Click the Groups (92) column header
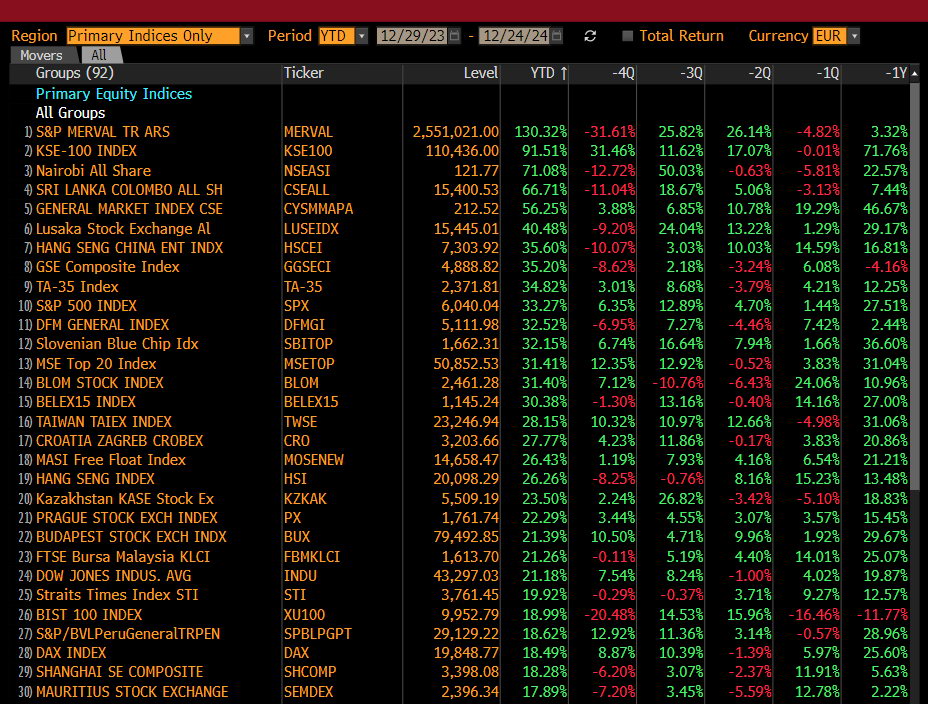 point(75,73)
